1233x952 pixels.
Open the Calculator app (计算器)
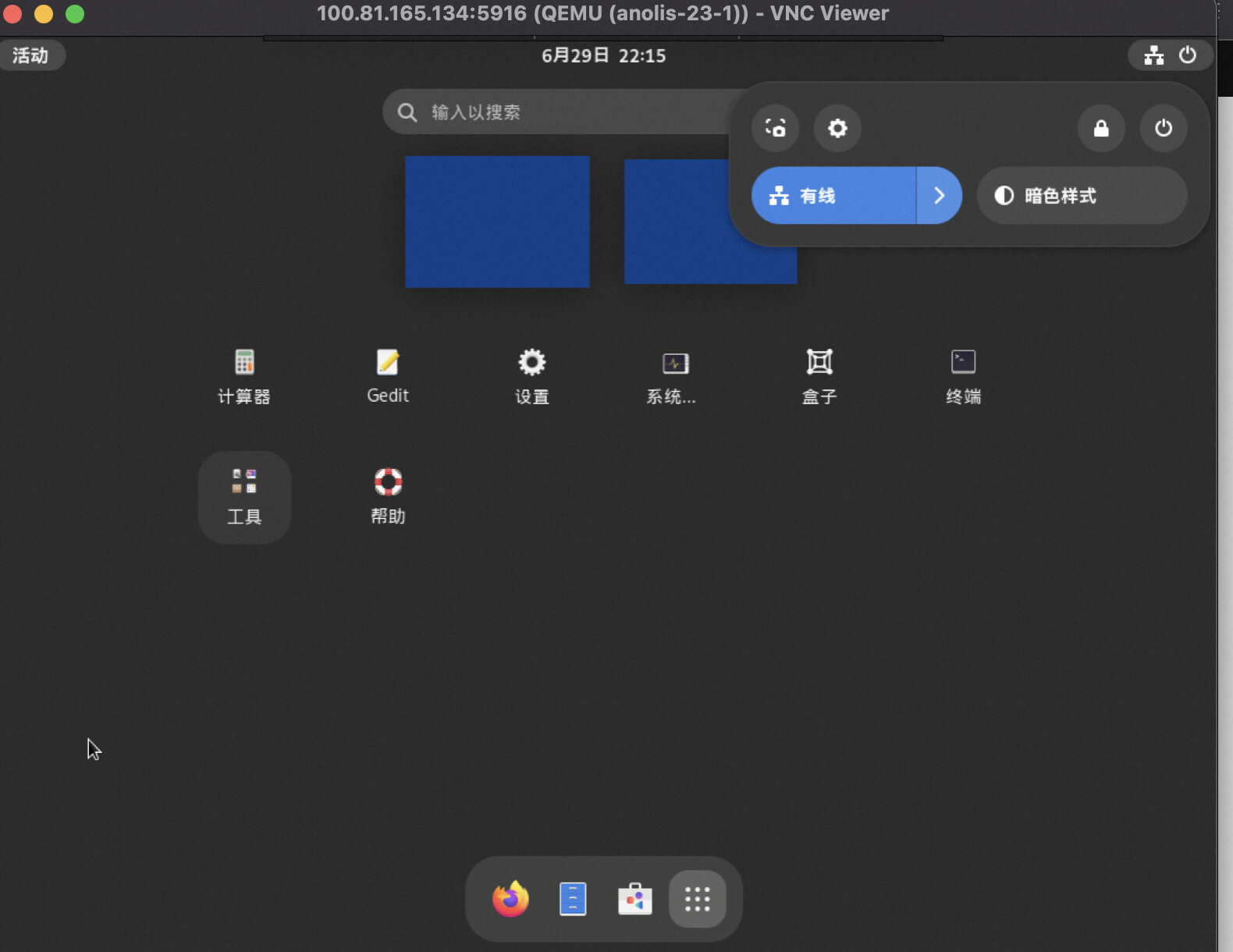[x=244, y=376]
